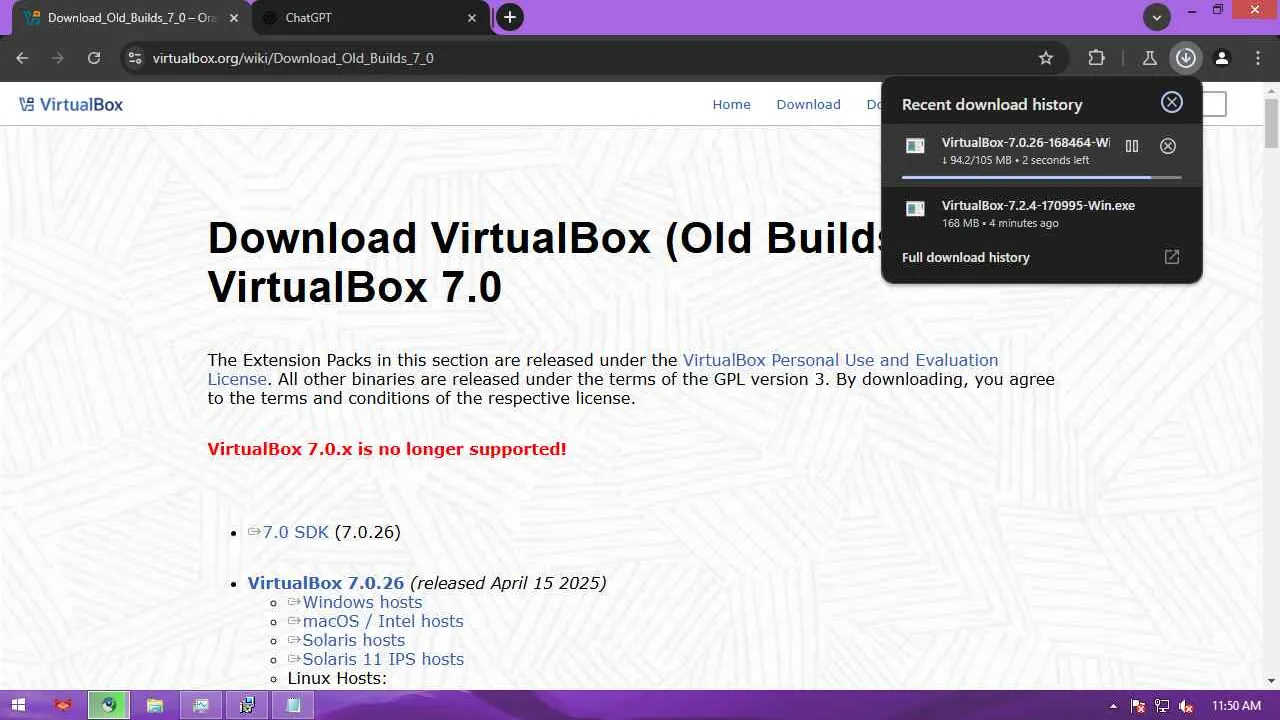Click the "(released April 15 2025)" text
This screenshot has width=1280, height=720.
coord(508,583)
